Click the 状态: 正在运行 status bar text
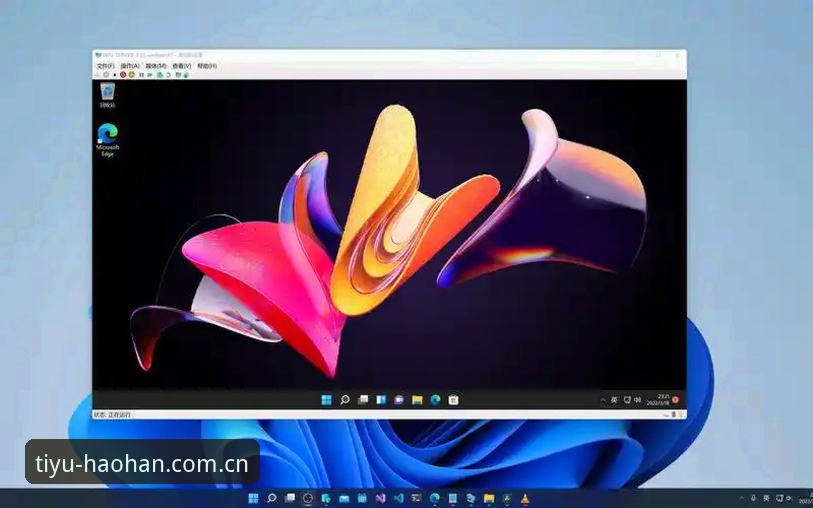813x508 pixels. (112, 415)
